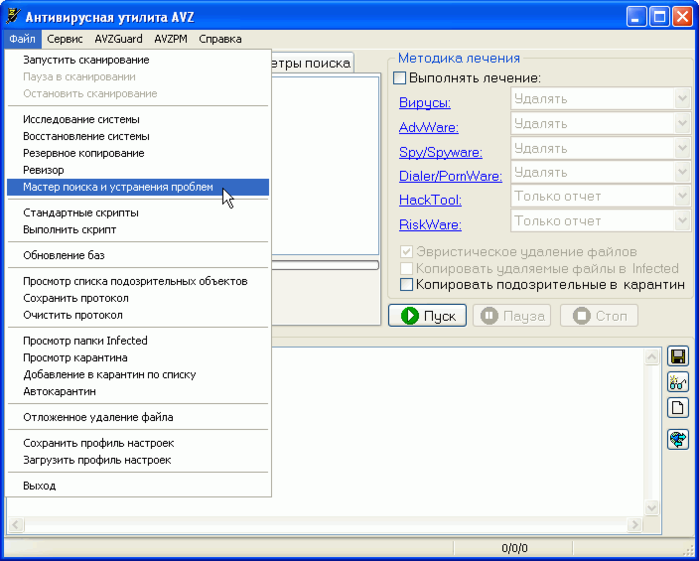The image size is (699, 561).
Task: Click the horizontal scroll left arrow
Action: coord(16,524)
